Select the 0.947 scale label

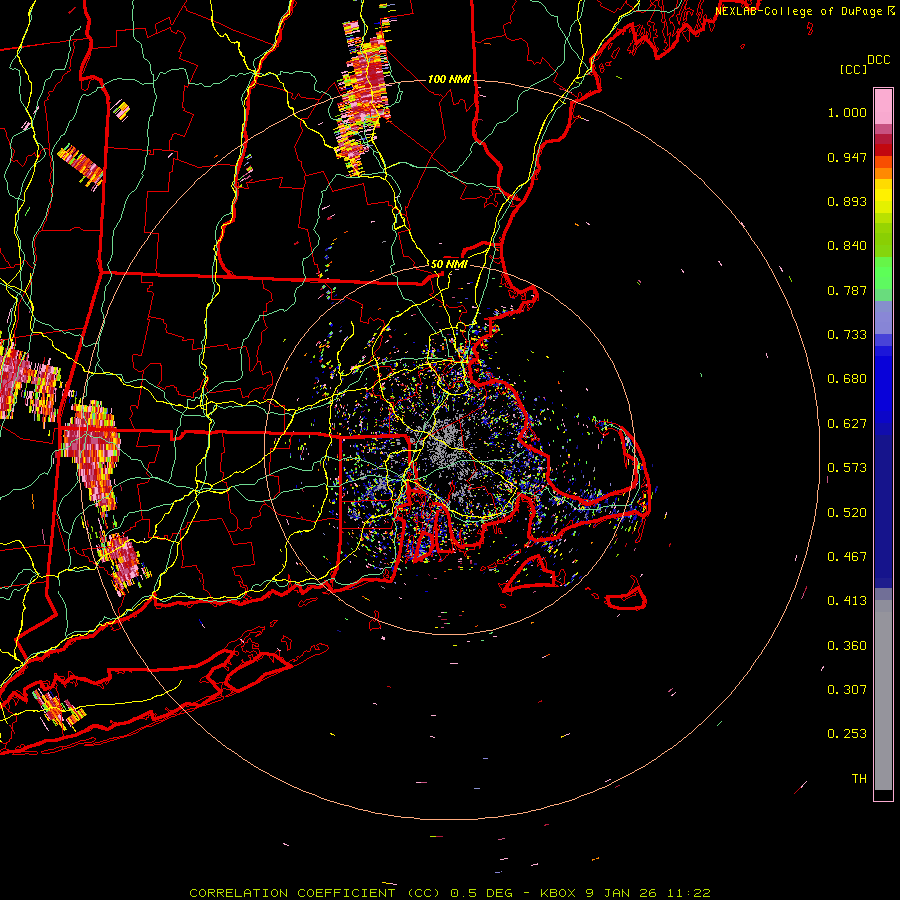[847, 157]
